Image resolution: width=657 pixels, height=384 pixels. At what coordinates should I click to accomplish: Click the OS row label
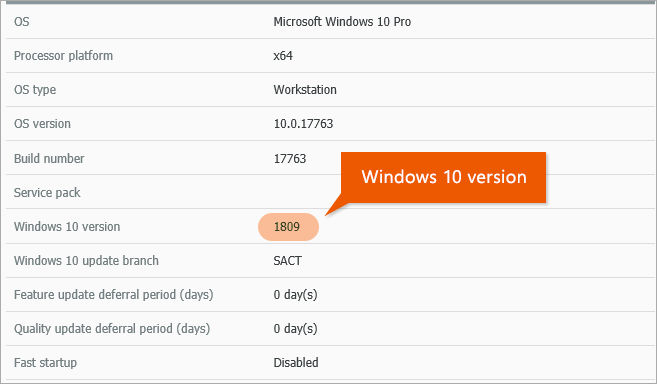(22, 21)
